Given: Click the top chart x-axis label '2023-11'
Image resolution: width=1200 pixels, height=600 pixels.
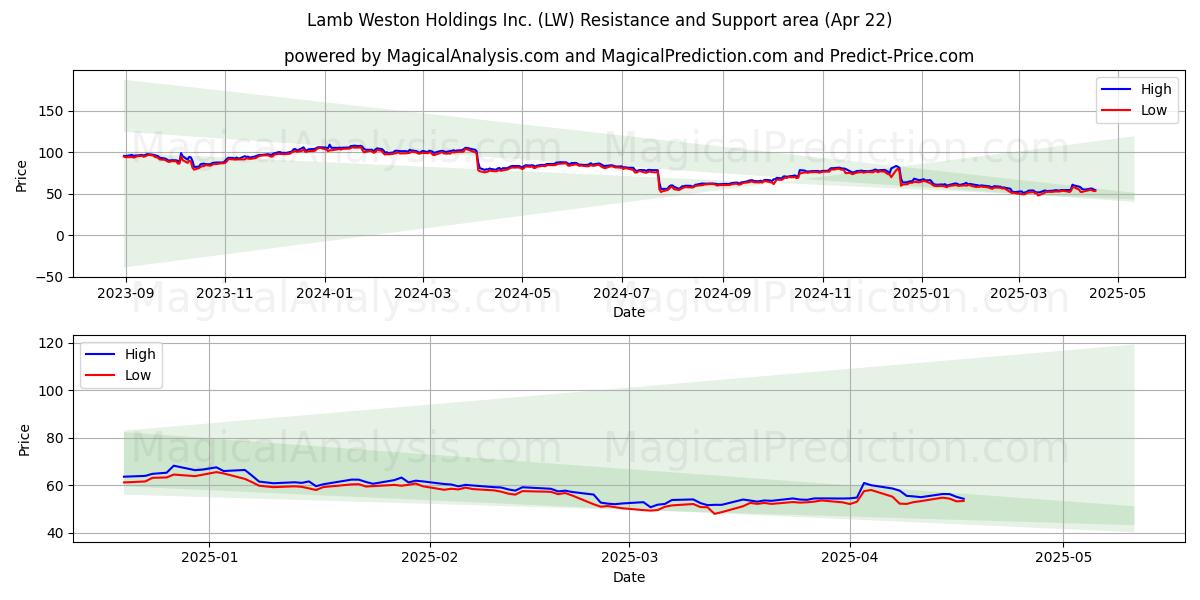Looking at the screenshot, I should 225,296.
